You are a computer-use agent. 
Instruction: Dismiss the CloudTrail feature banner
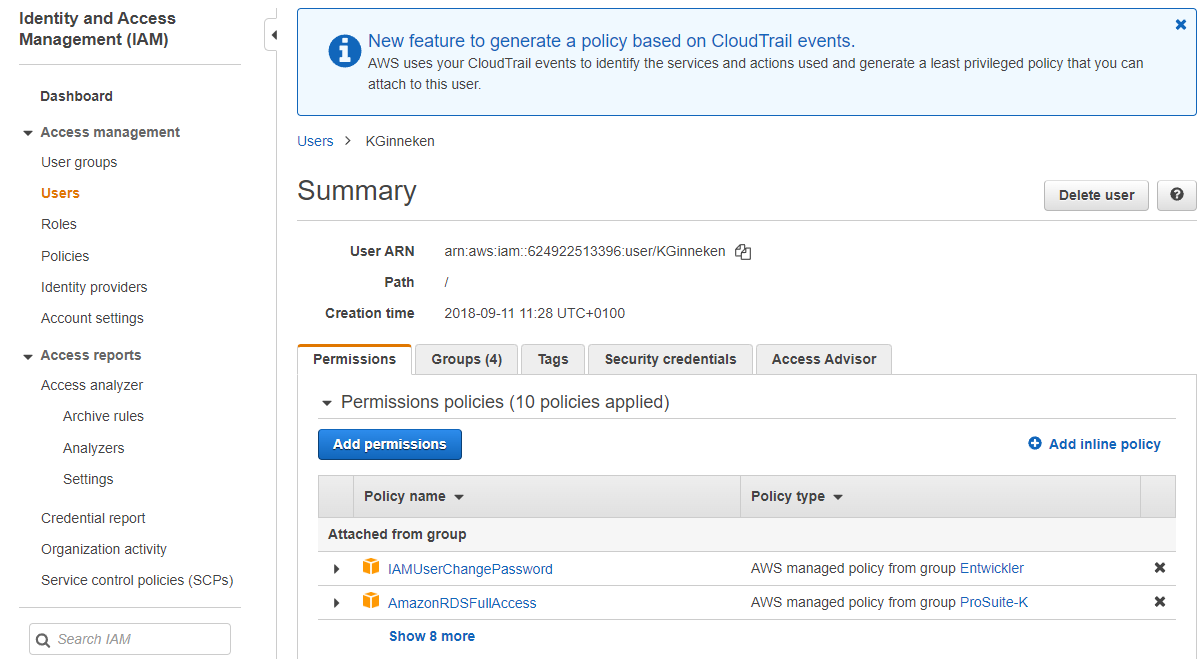1180,25
